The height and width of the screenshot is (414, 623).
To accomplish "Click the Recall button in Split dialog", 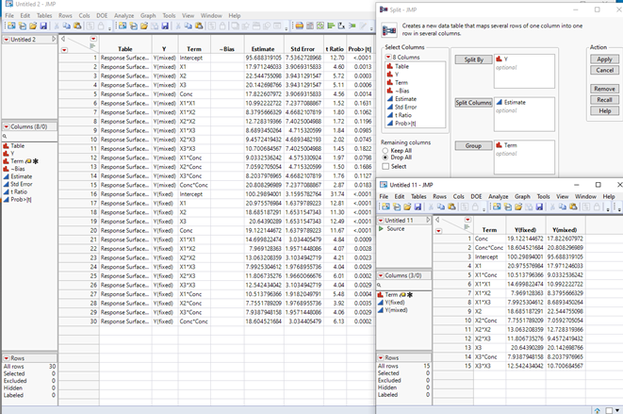I will coord(603,99).
